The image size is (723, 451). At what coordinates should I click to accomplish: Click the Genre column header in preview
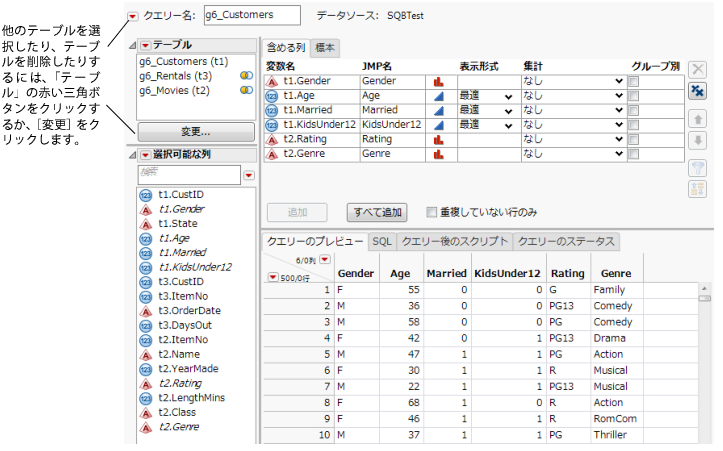(616, 273)
